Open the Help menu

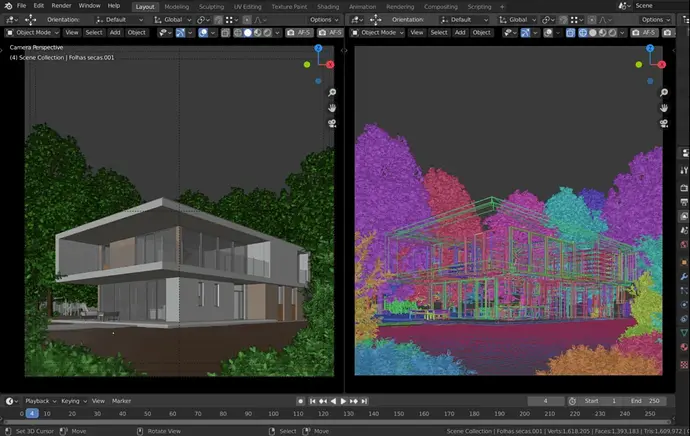pyautogui.click(x=114, y=6)
